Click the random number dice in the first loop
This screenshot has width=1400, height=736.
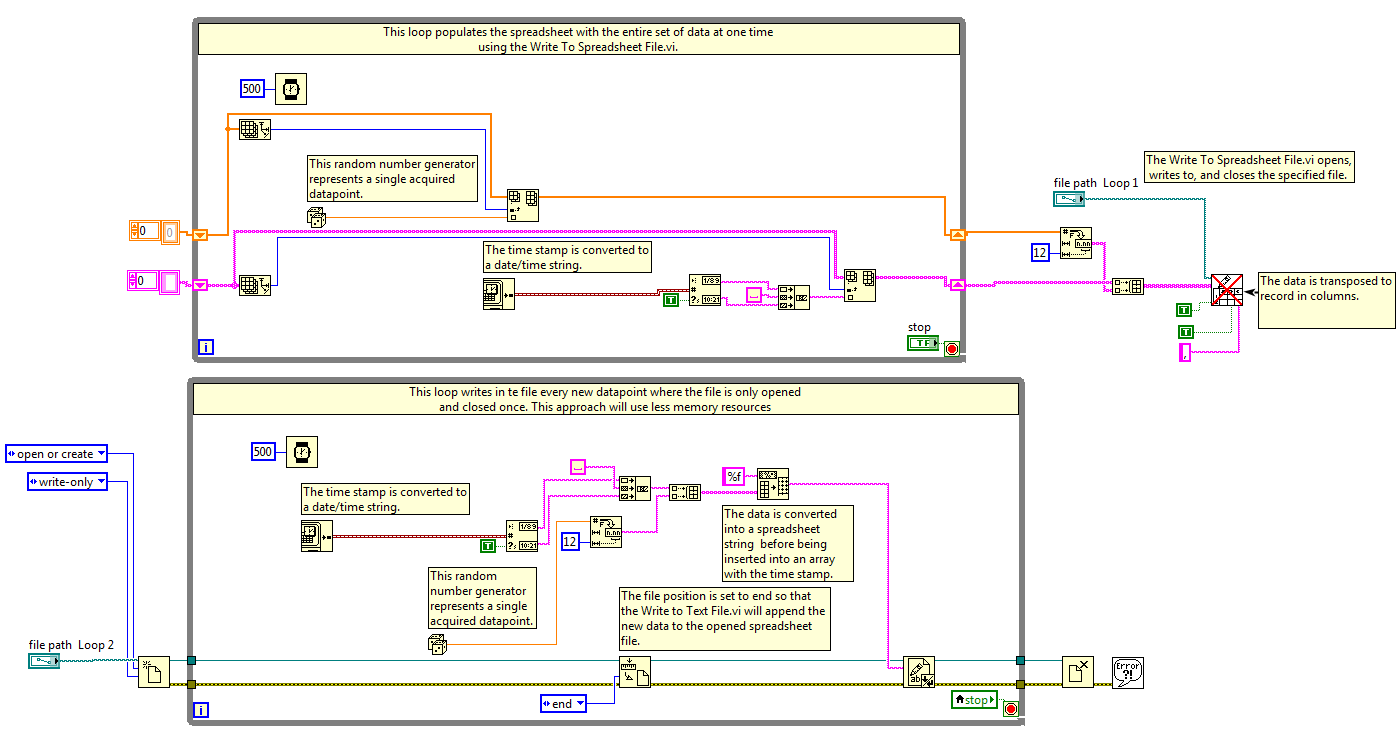[315, 217]
